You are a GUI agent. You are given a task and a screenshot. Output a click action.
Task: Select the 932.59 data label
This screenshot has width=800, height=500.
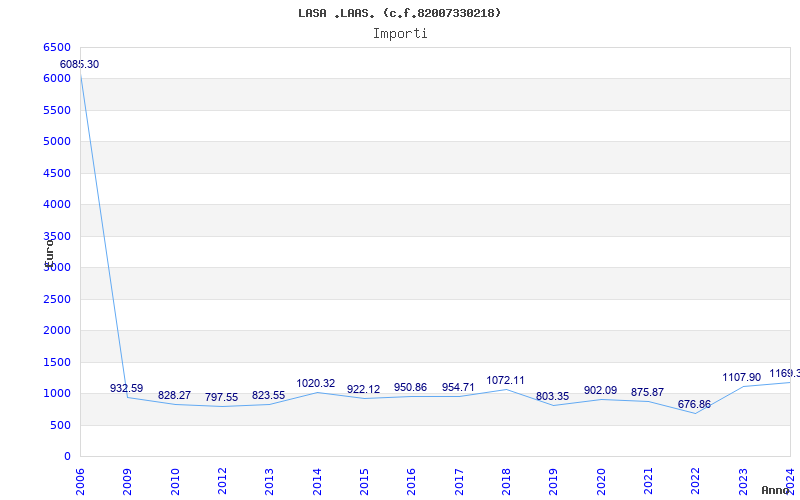pos(127,388)
